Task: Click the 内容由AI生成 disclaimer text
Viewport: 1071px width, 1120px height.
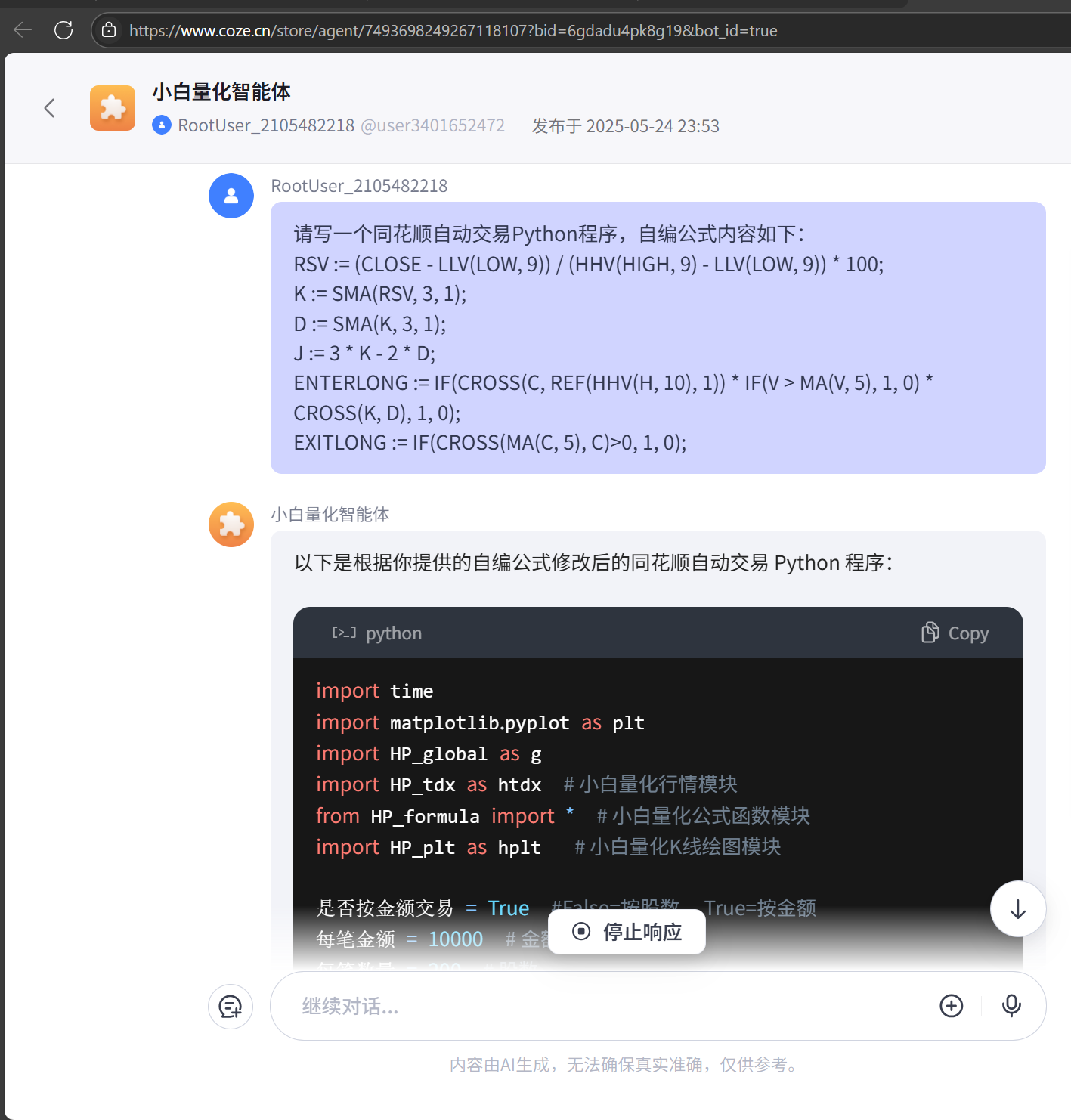Action: coord(624,1065)
